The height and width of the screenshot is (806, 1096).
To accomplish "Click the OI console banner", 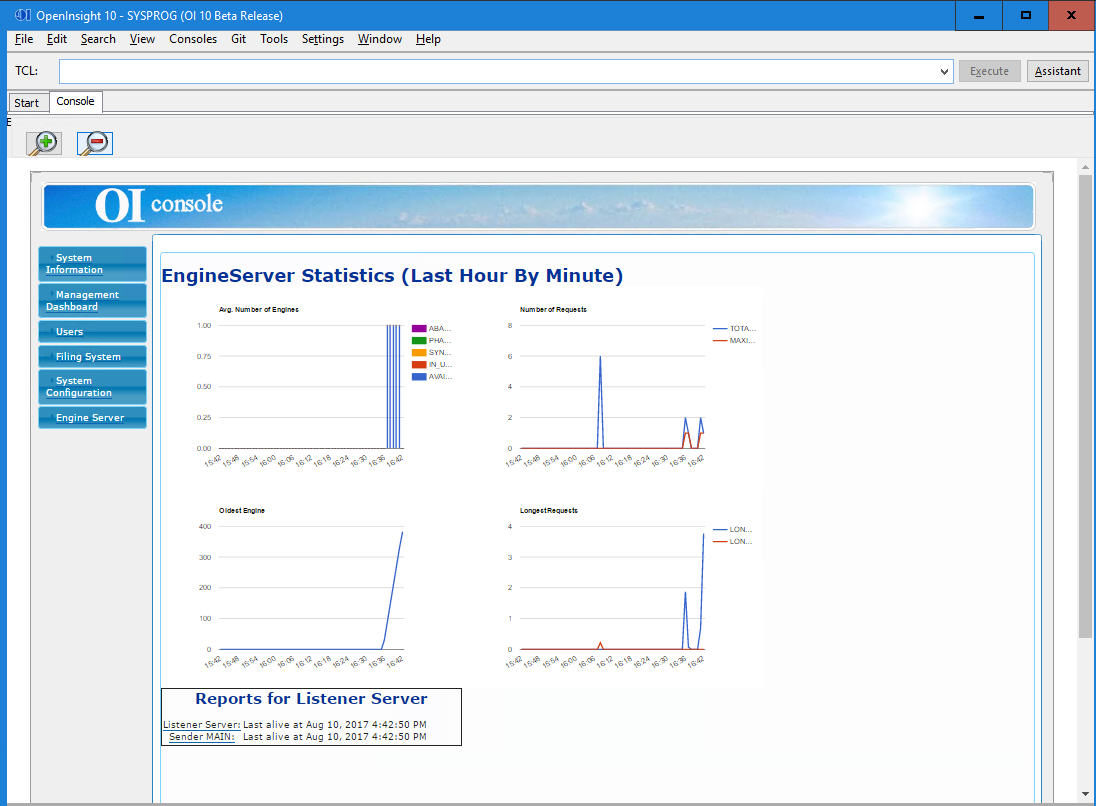I will [x=538, y=206].
